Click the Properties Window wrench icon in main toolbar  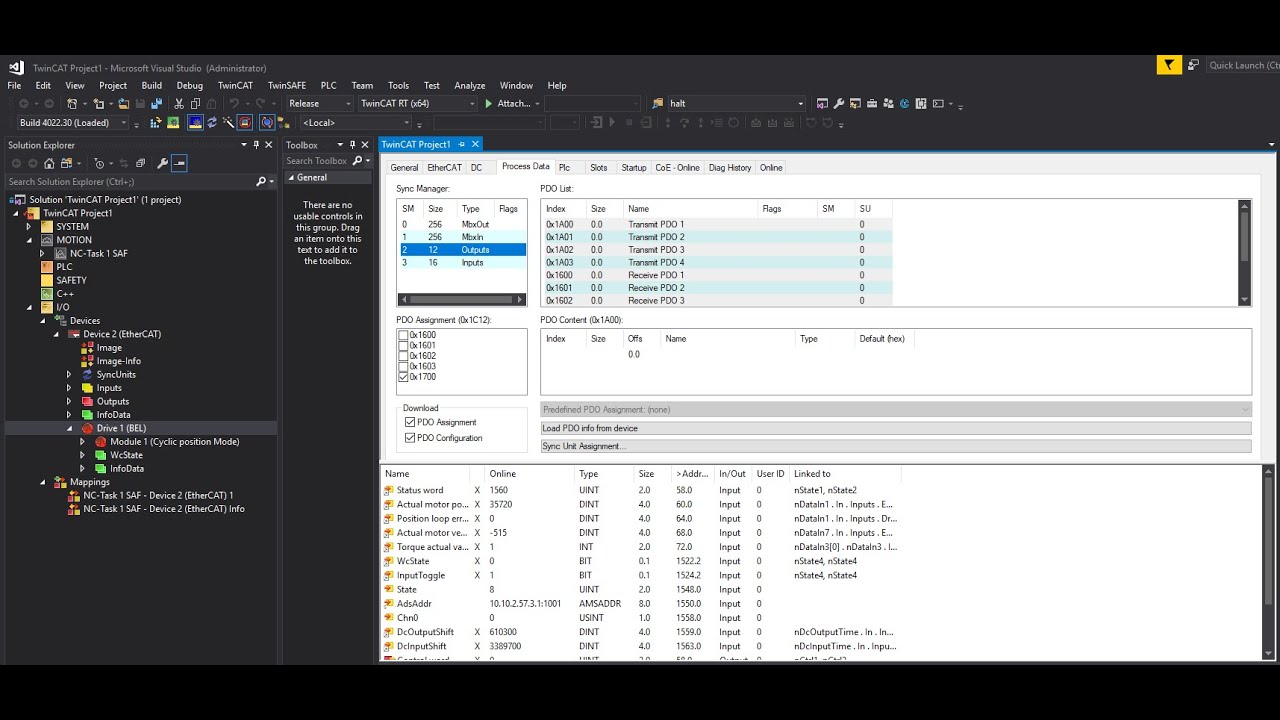pyautogui.click(x=839, y=103)
